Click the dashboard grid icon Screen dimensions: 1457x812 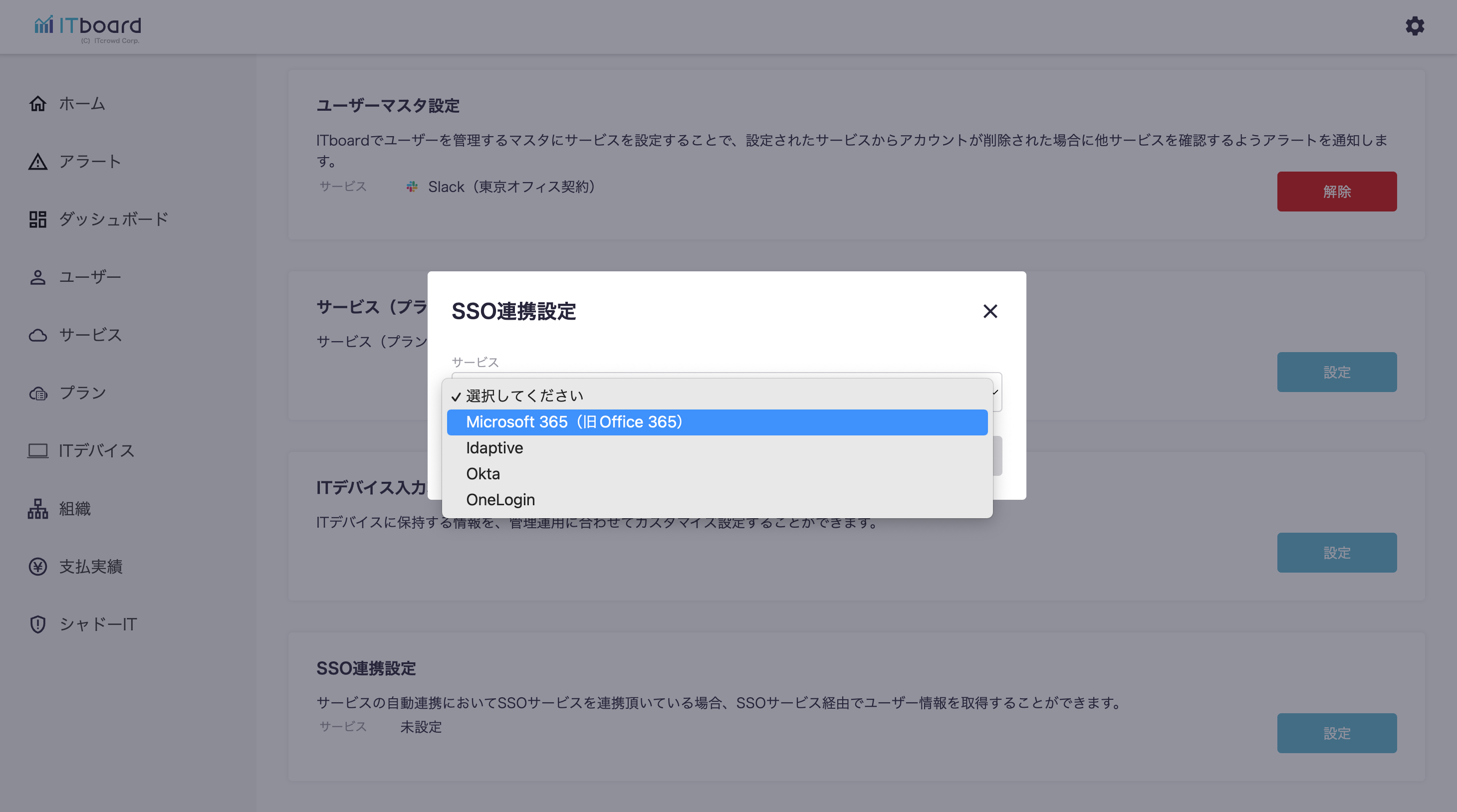(38, 219)
